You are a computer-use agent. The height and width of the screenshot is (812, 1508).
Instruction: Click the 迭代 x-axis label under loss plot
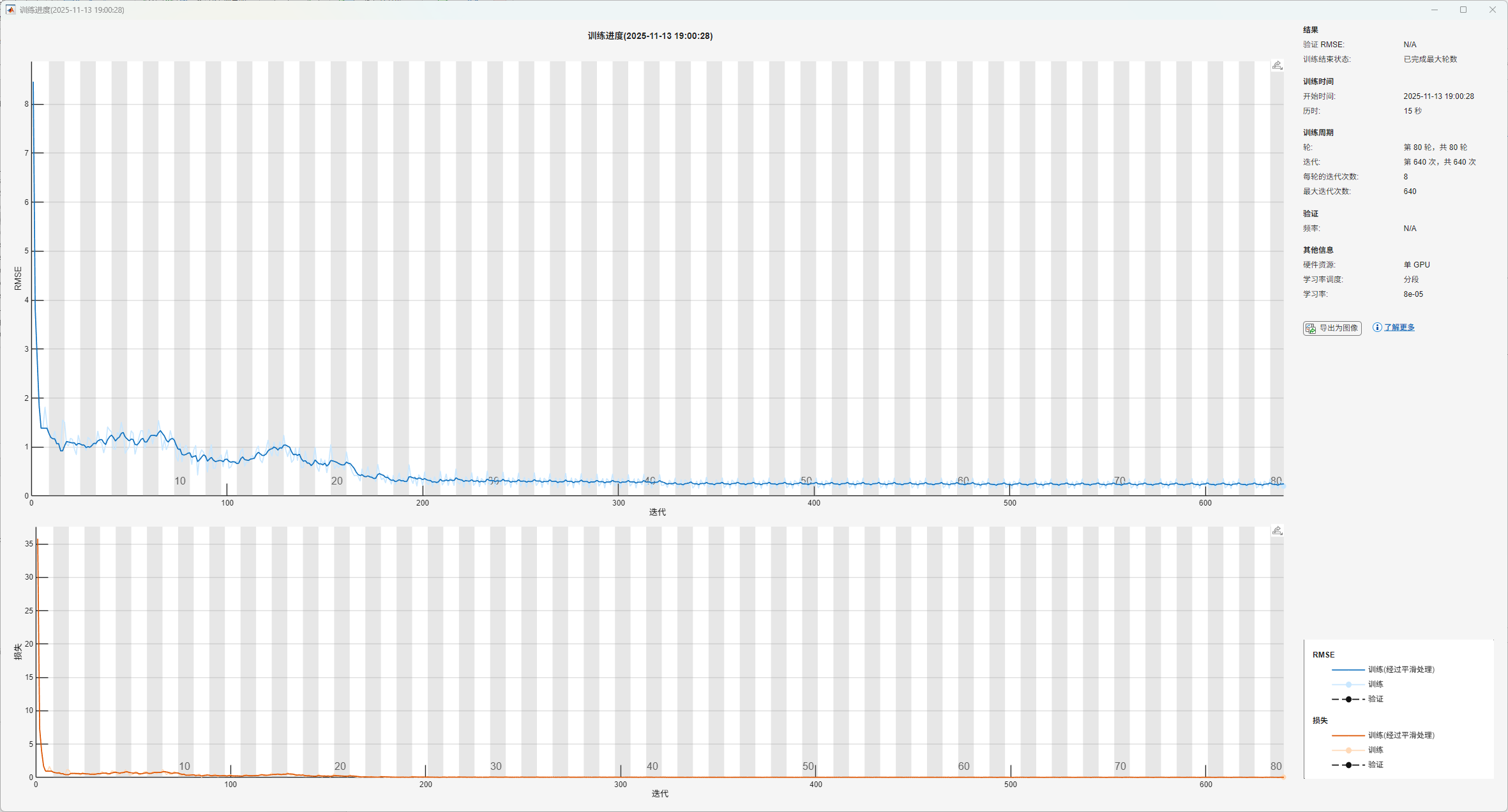tap(660, 793)
